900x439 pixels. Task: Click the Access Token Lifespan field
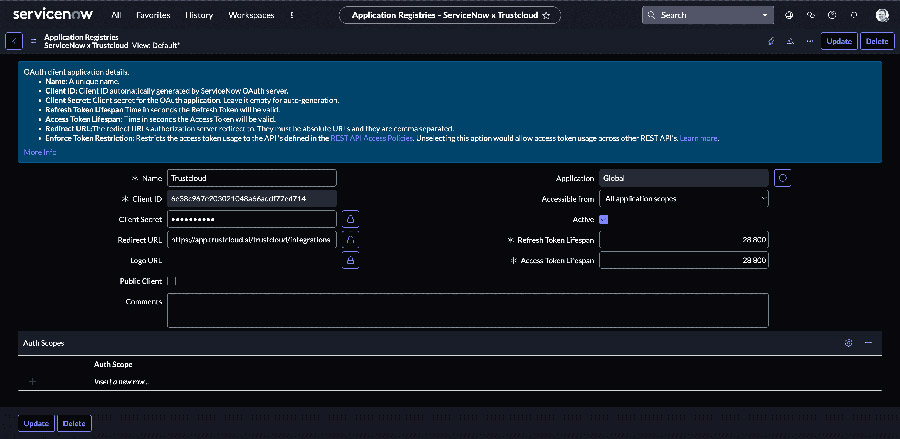point(684,261)
